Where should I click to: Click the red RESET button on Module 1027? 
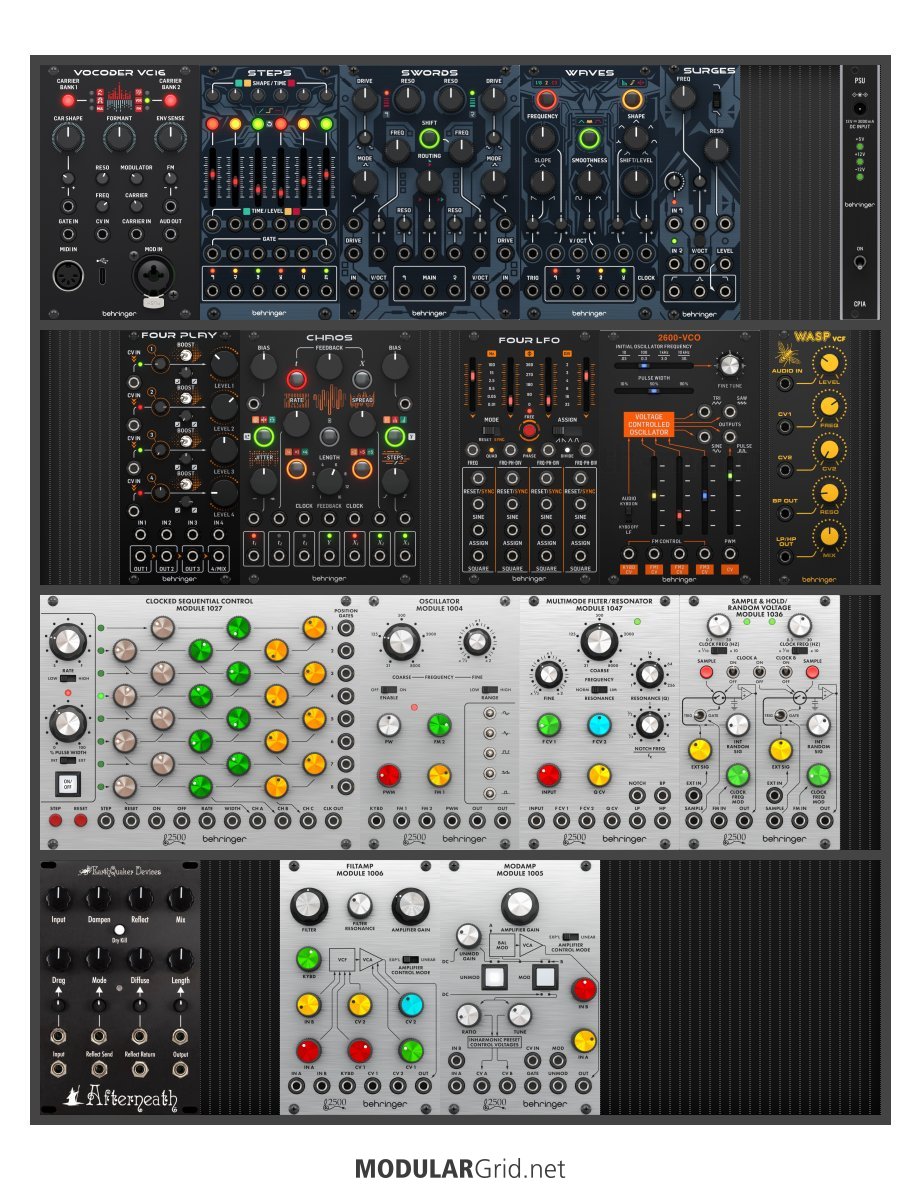click(x=80, y=820)
